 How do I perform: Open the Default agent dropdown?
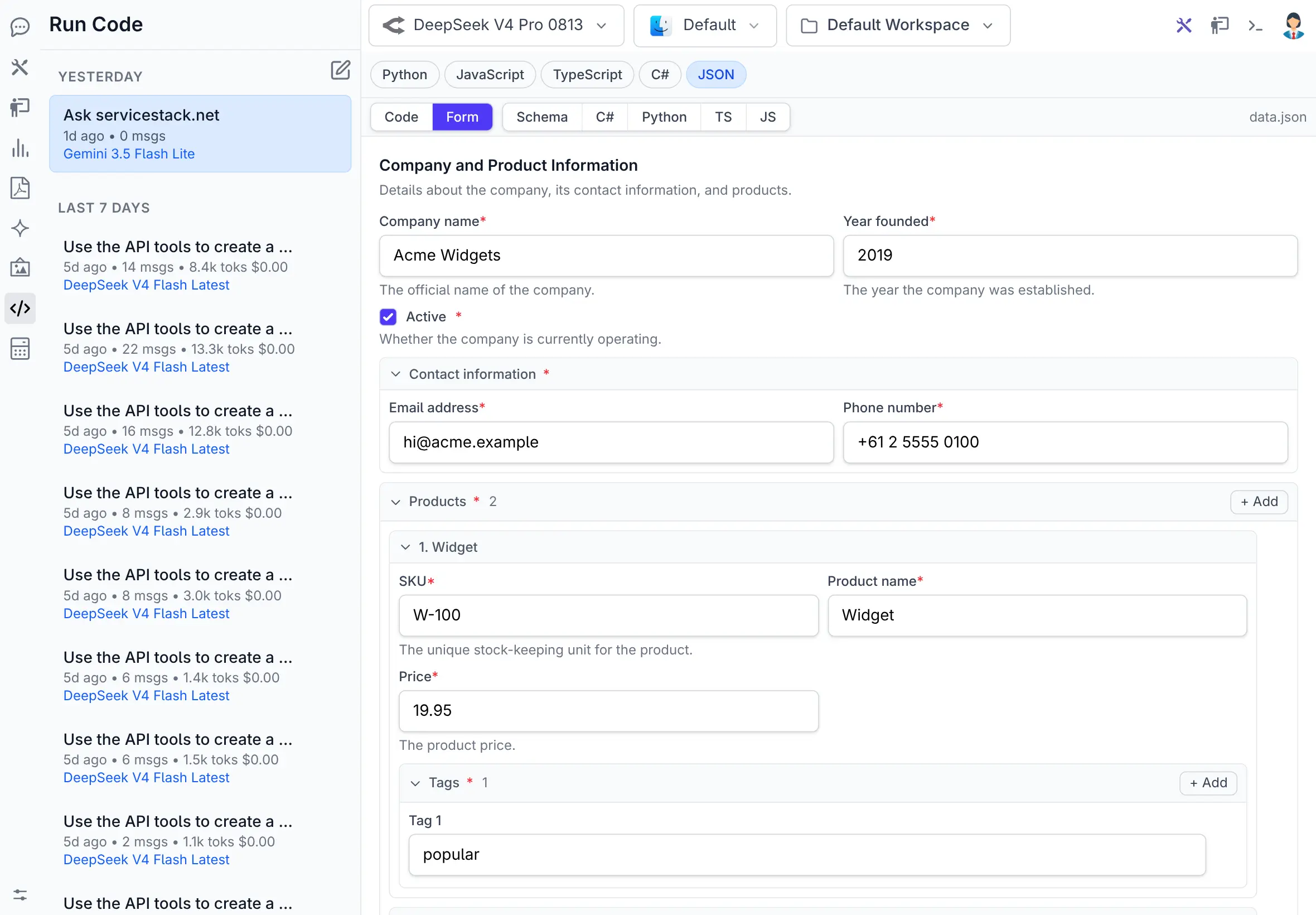pos(705,25)
